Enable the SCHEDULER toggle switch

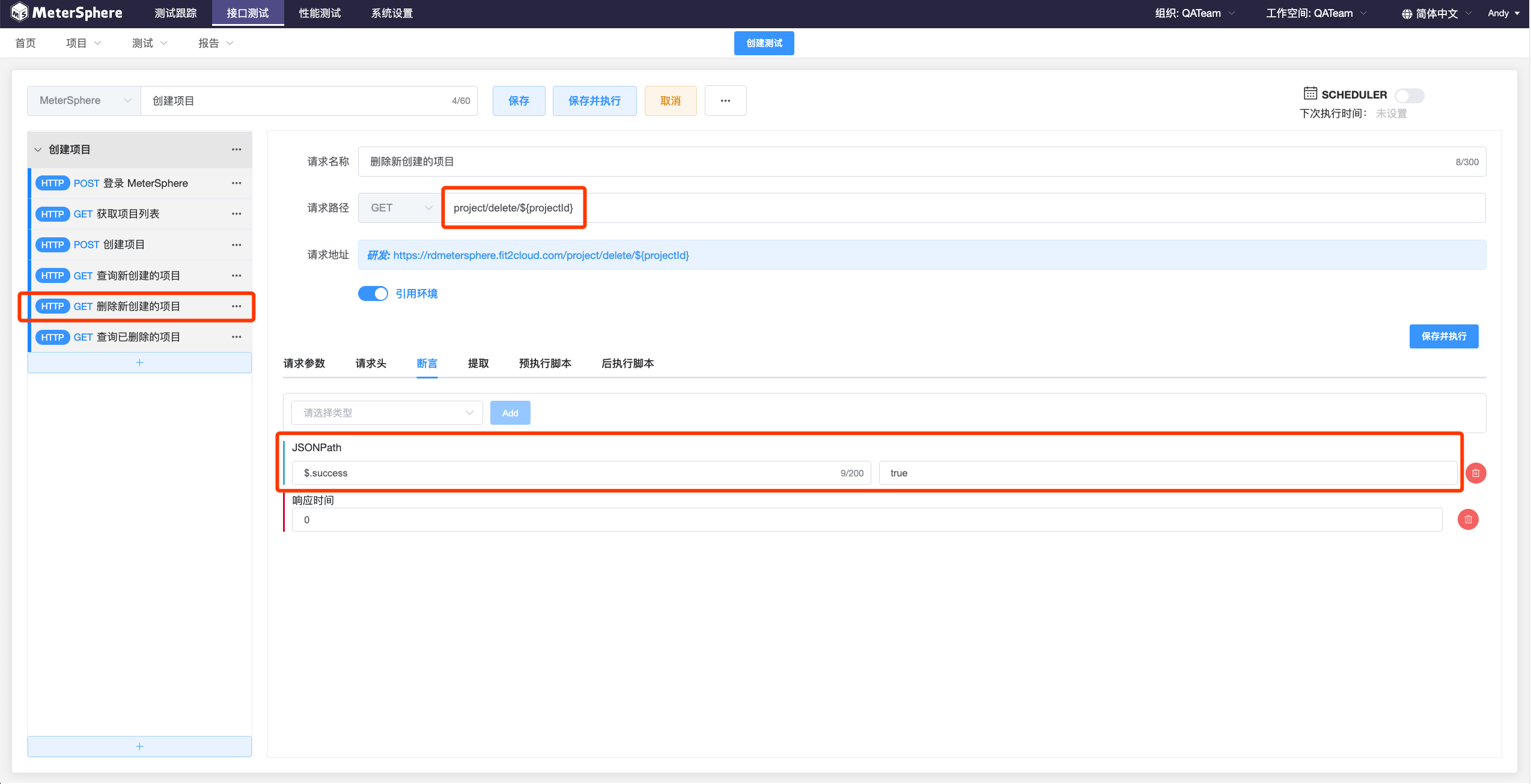(1409, 96)
